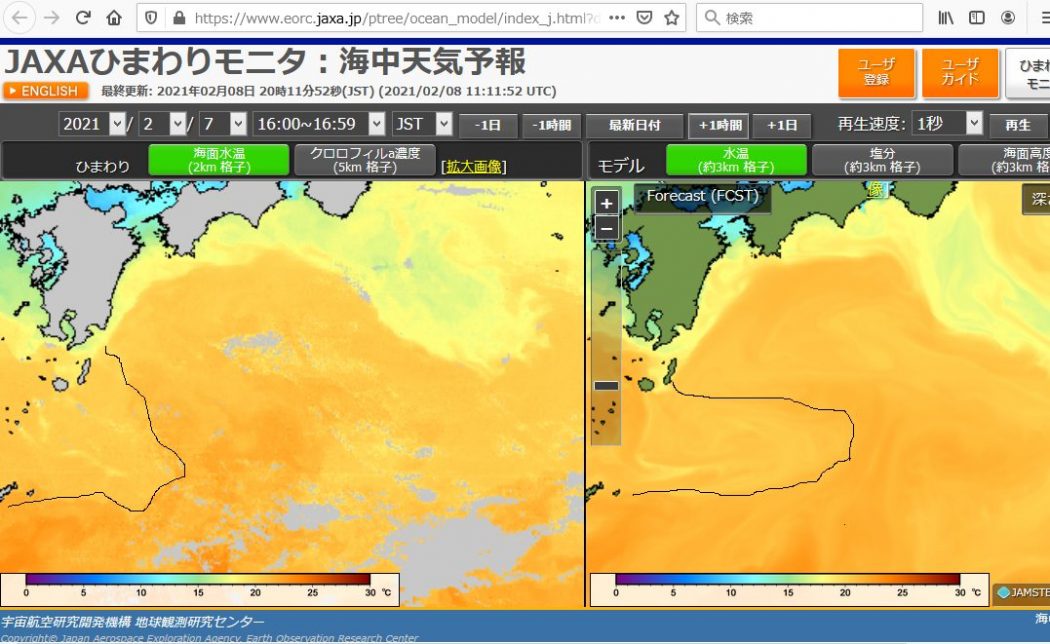Start playback with the 再生 button

1018,125
